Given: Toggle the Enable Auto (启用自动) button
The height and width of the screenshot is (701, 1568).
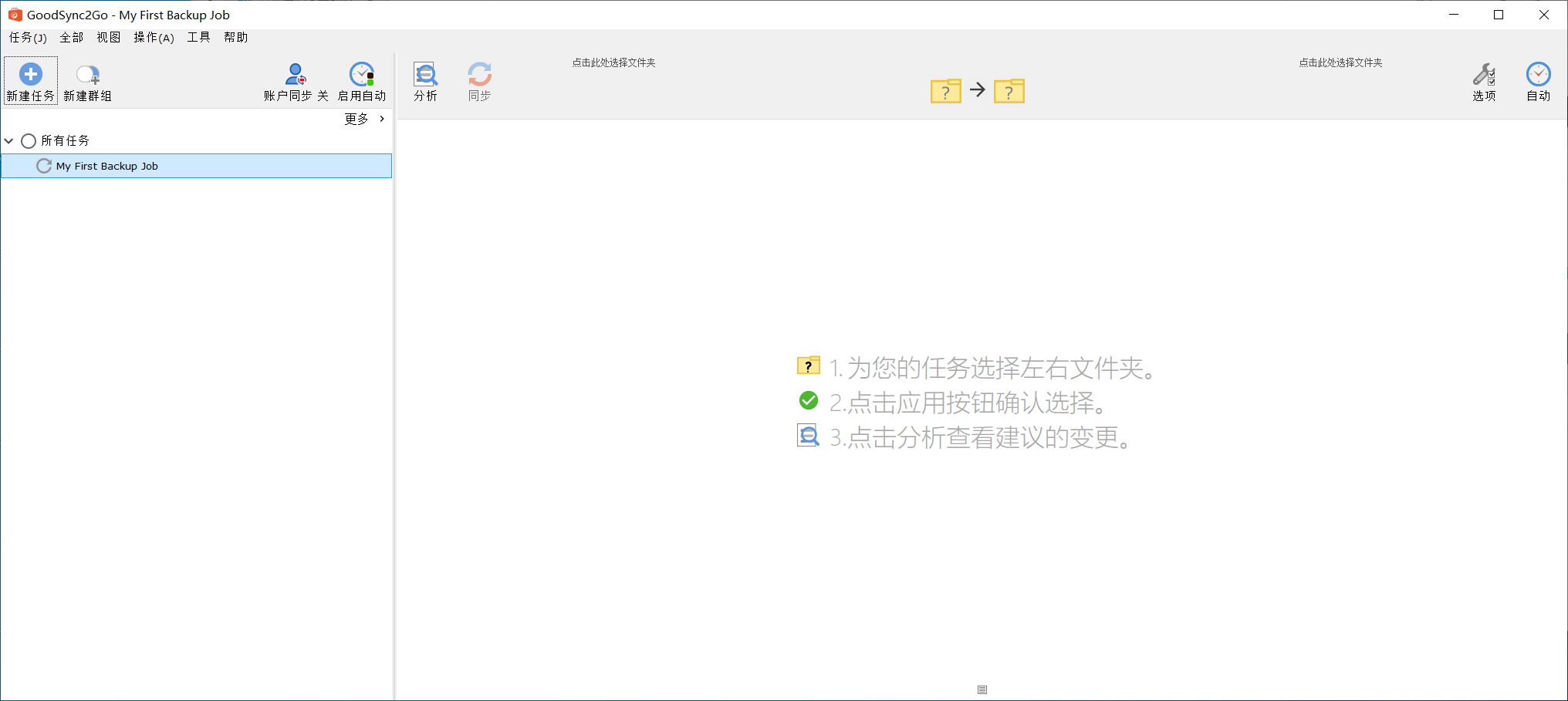Looking at the screenshot, I should point(362,75).
